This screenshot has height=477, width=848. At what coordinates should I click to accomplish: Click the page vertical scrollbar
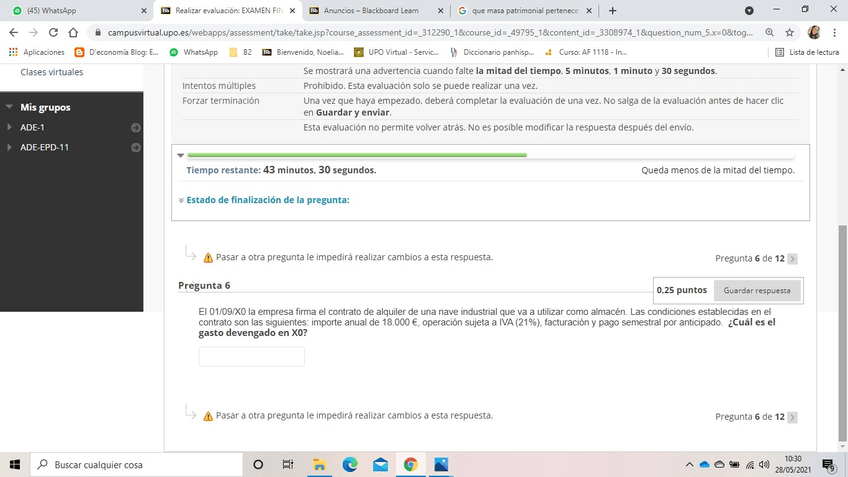843,333
